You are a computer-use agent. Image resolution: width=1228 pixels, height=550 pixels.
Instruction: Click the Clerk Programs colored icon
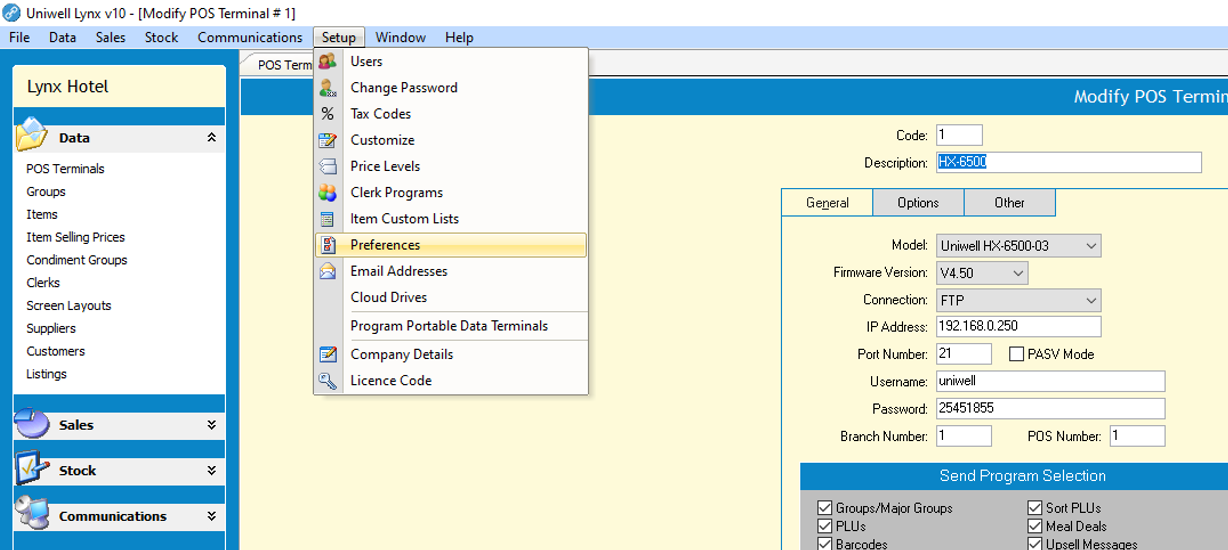pyautogui.click(x=328, y=193)
